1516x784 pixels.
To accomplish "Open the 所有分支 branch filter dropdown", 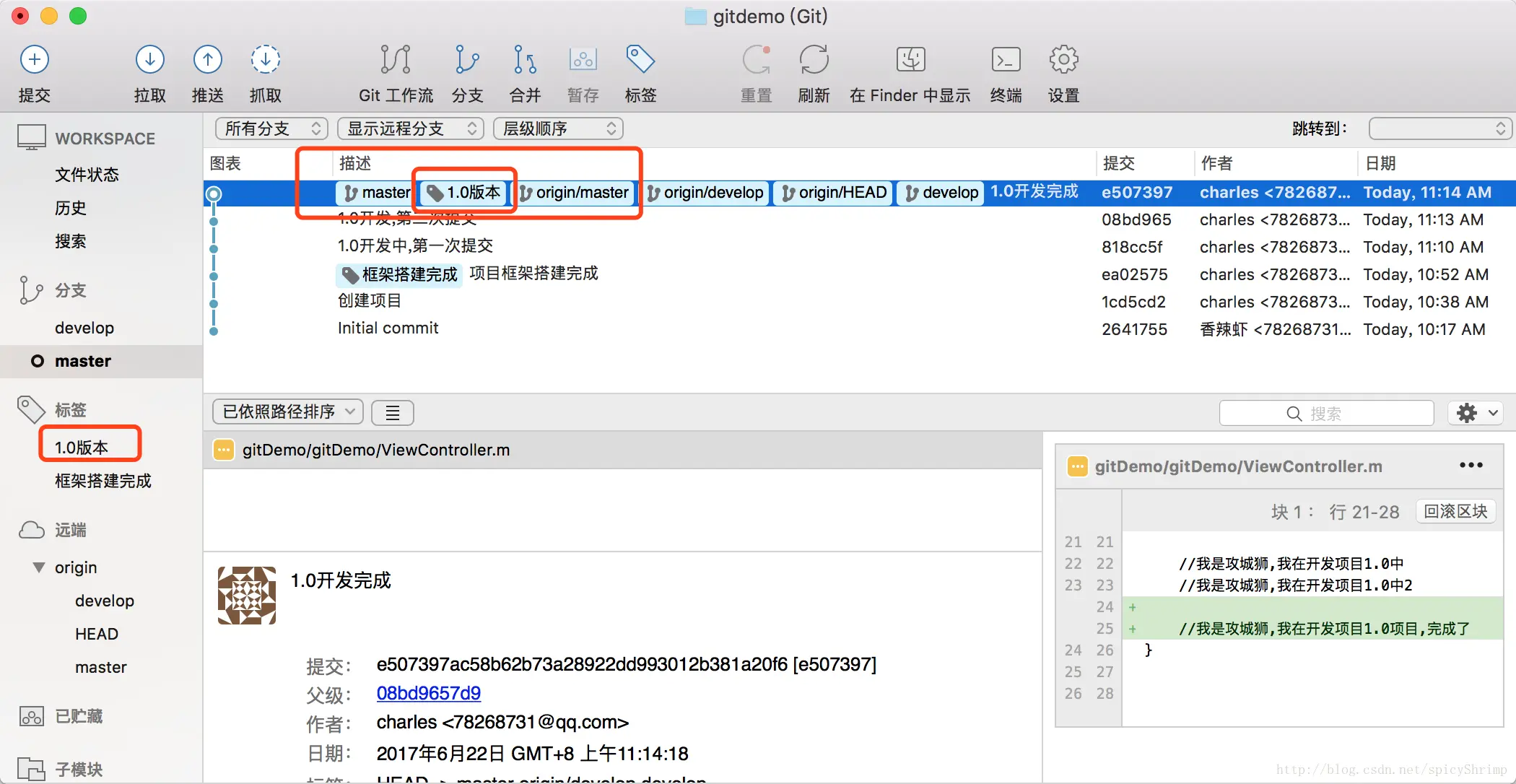I will (271, 129).
